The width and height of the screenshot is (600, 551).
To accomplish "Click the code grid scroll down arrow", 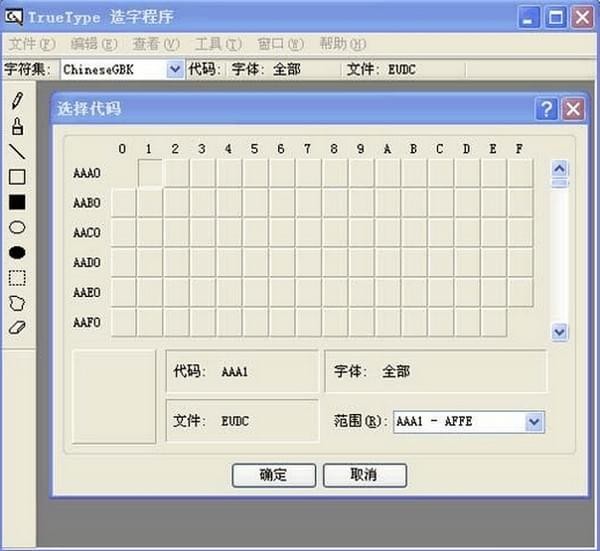I will (x=559, y=332).
